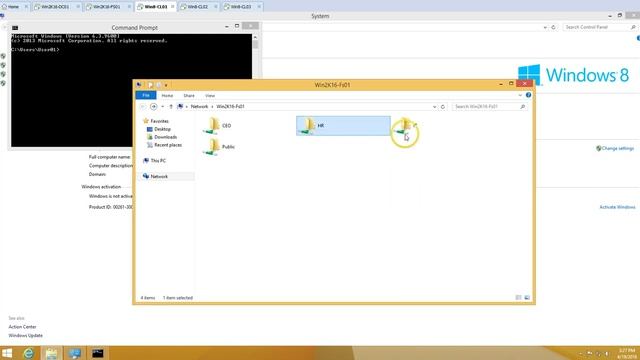Expand System window address dropdown

click(x=545, y=27)
